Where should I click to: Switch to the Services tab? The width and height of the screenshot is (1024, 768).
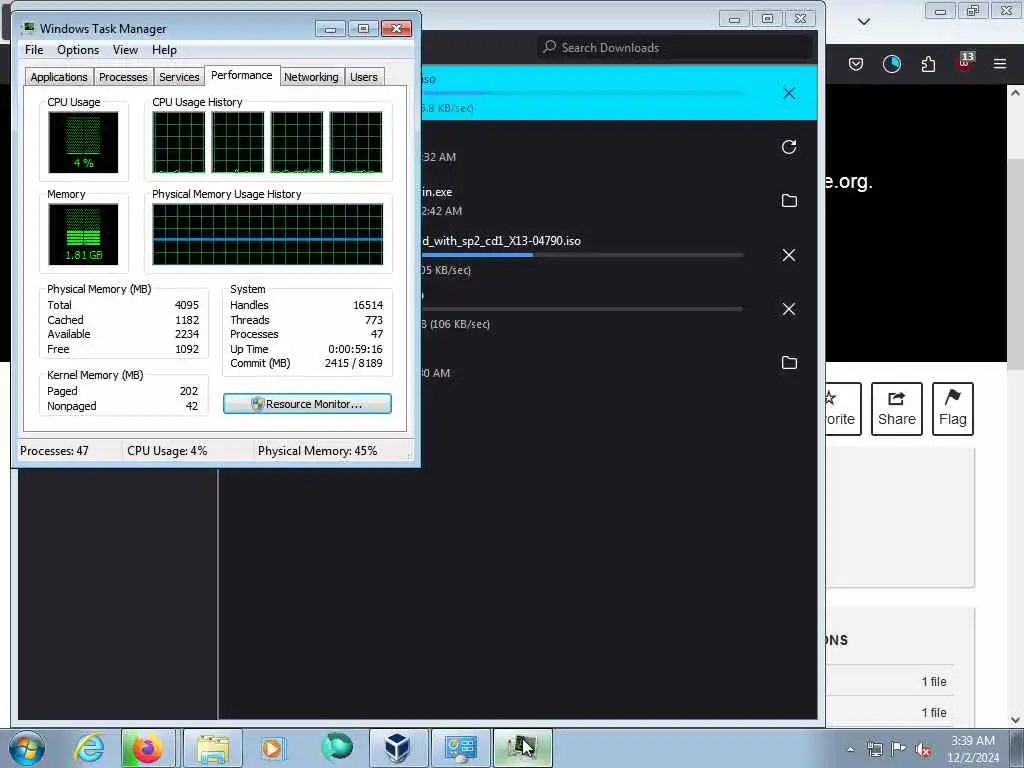point(179,77)
